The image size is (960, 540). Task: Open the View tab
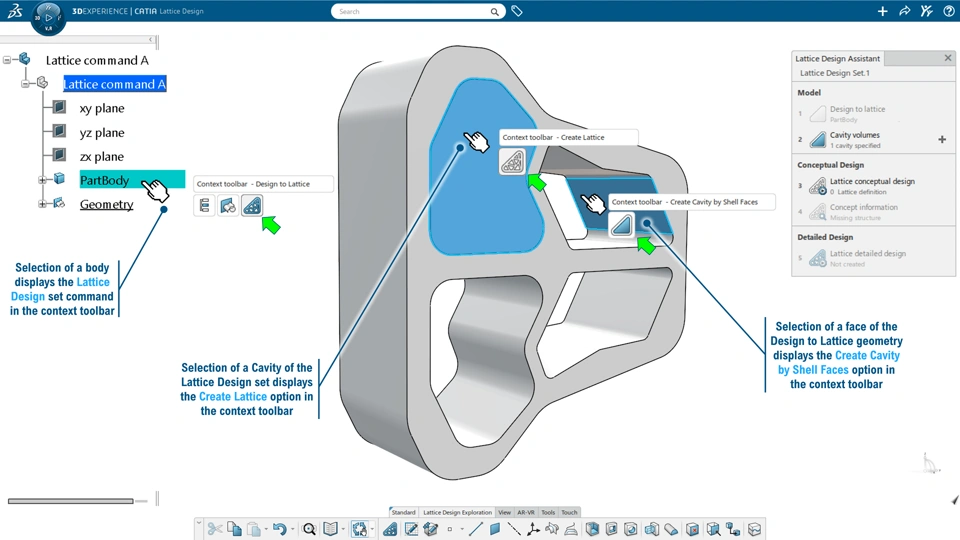click(504, 512)
